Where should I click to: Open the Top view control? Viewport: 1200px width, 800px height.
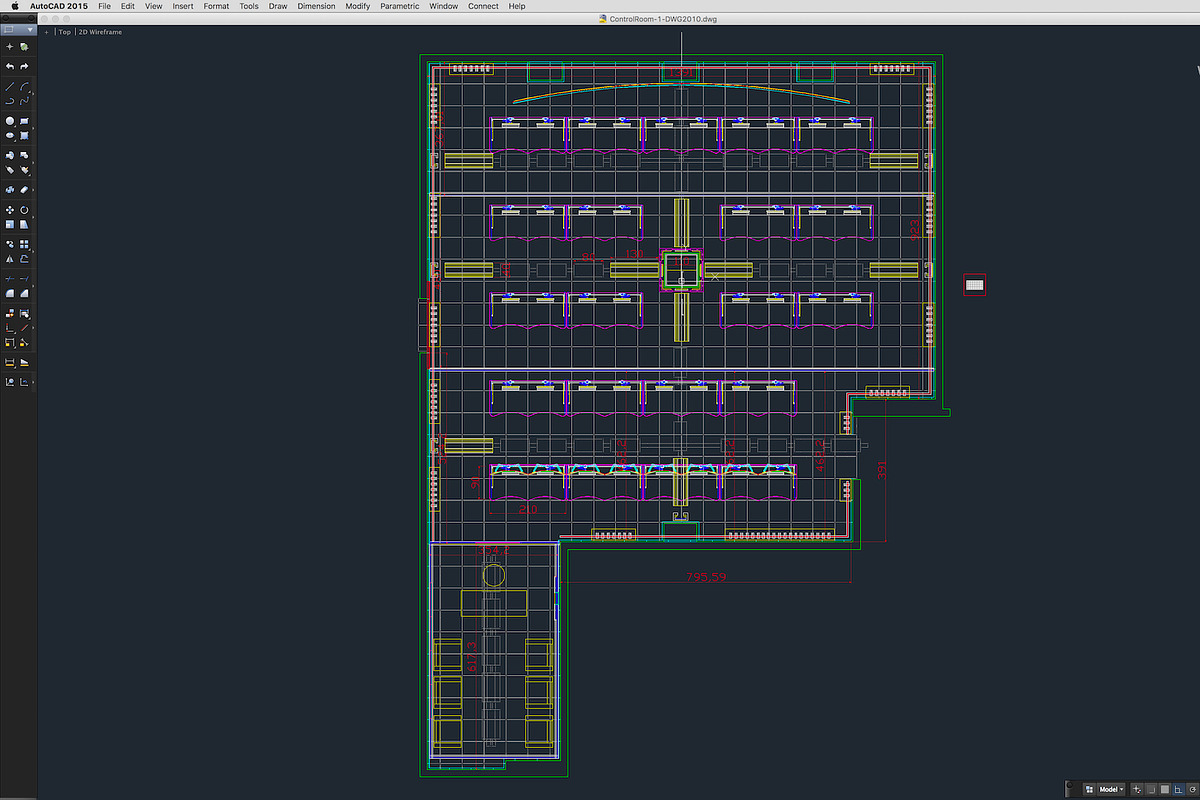point(65,31)
